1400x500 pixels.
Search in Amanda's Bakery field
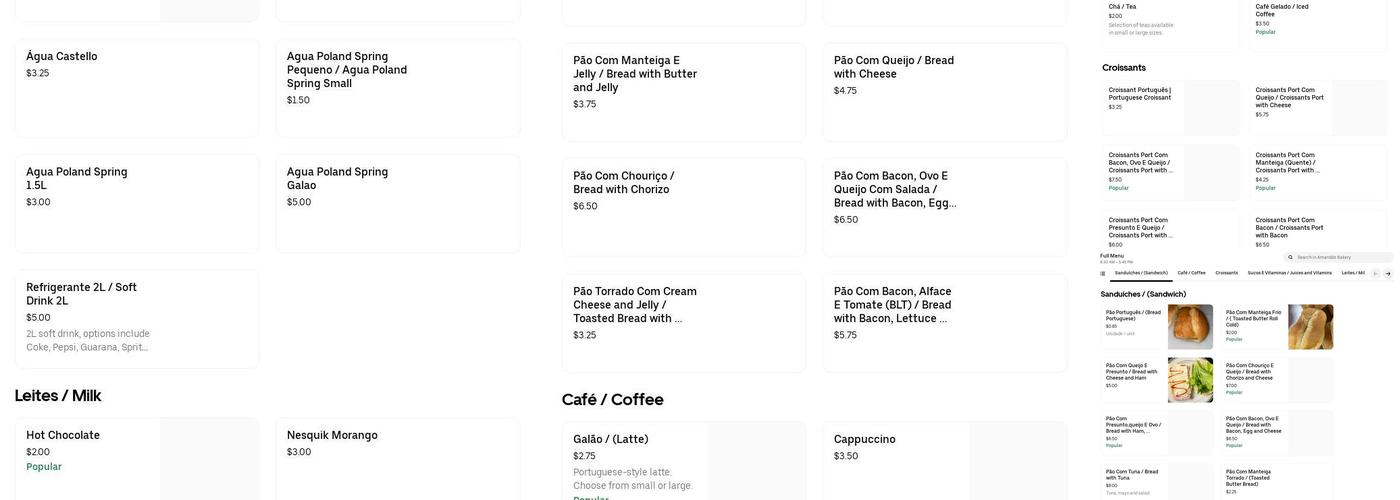point(1338,257)
